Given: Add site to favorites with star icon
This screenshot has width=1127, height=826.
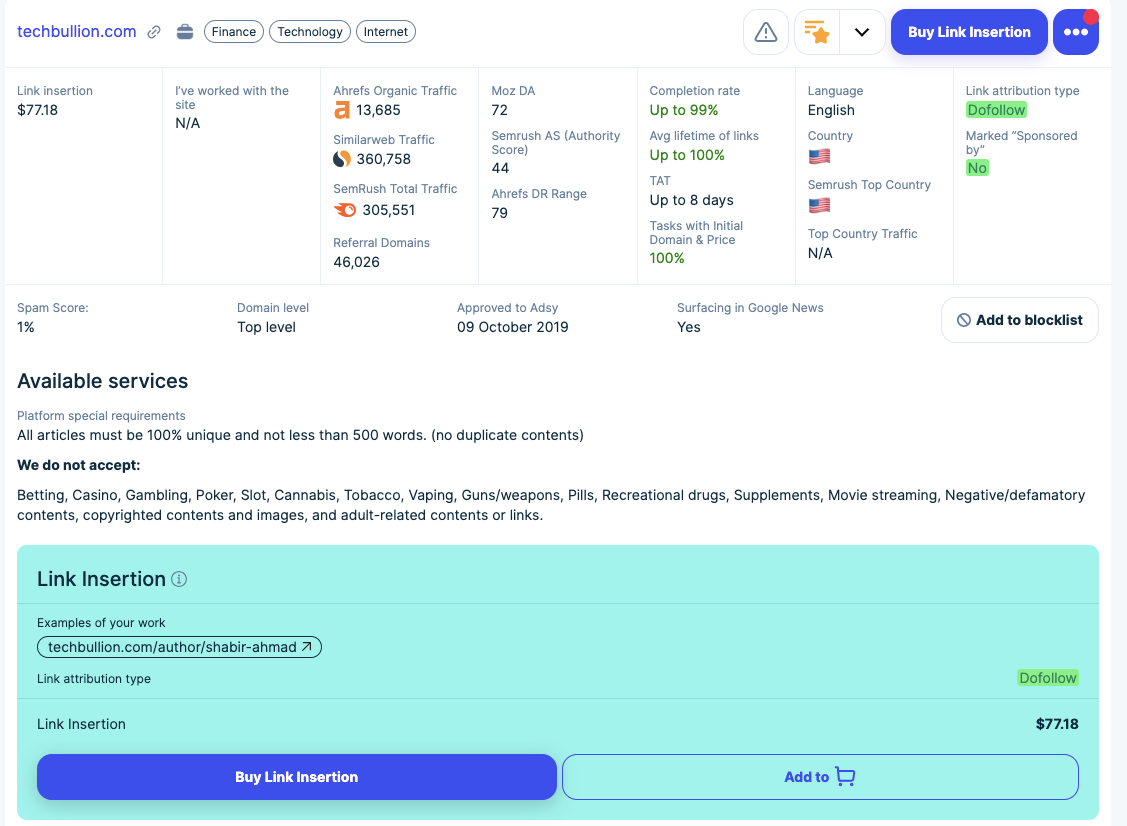Looking at the screenshot, I should (816, 32).
